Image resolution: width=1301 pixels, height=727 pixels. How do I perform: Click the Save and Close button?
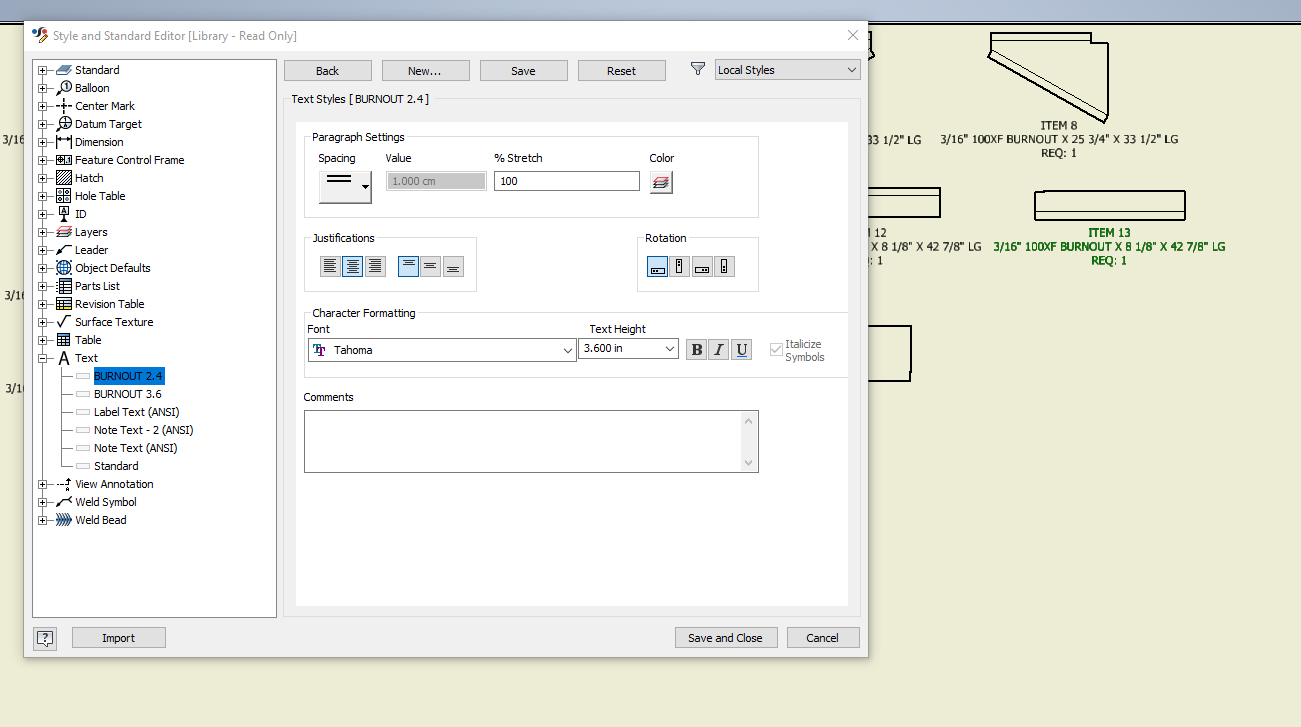[726, 637]
